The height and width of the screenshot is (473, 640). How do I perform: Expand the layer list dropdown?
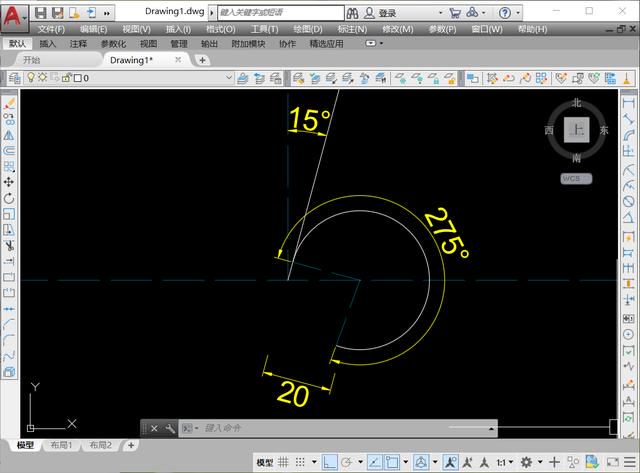229,77
